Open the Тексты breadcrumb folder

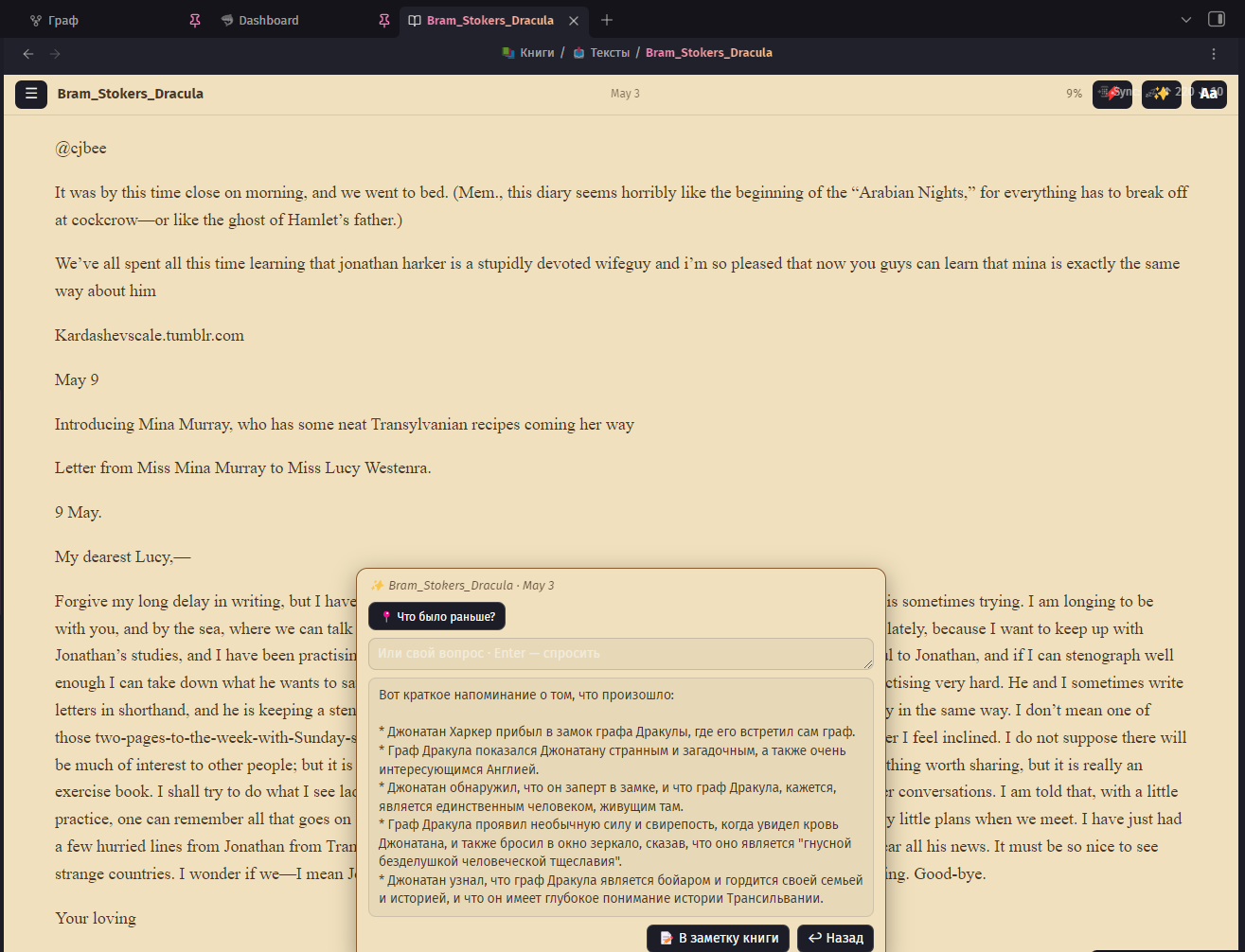click(601, 53)
